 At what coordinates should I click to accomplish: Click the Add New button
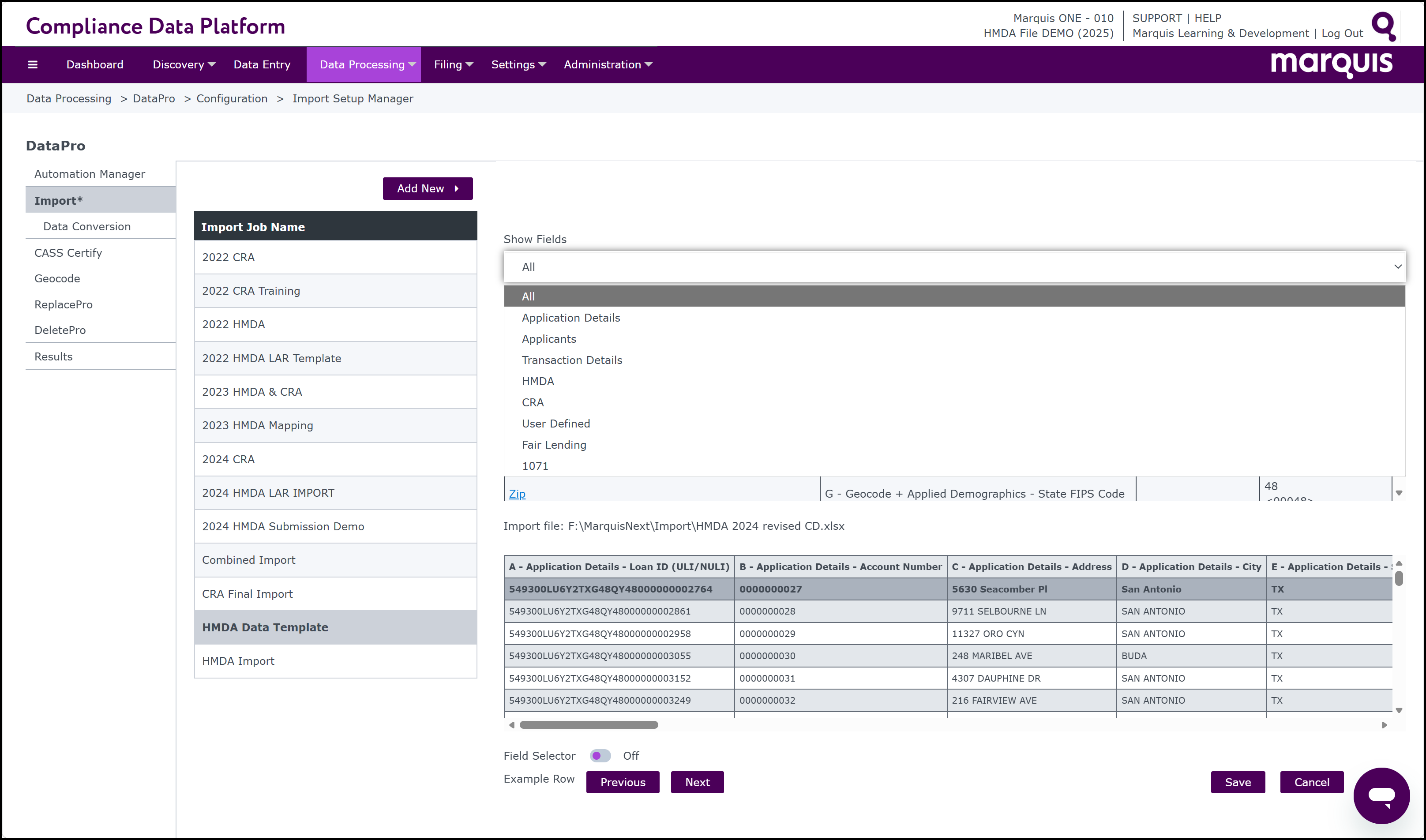[x=428, y=188]
